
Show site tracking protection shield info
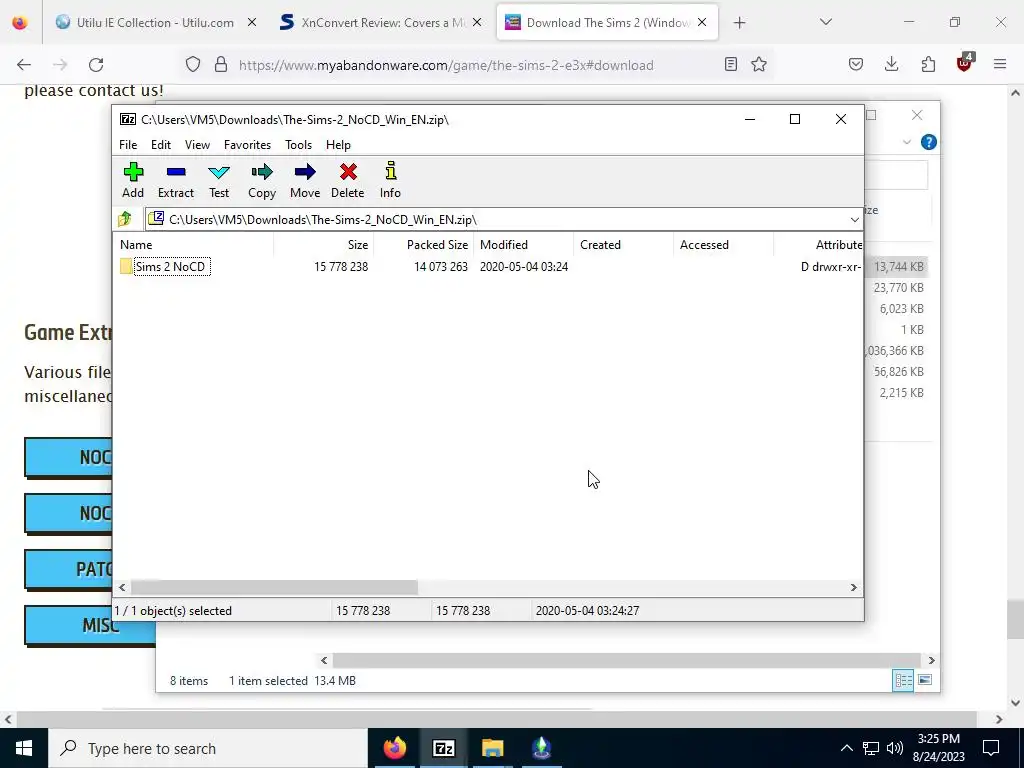click(x=193, y=65)
